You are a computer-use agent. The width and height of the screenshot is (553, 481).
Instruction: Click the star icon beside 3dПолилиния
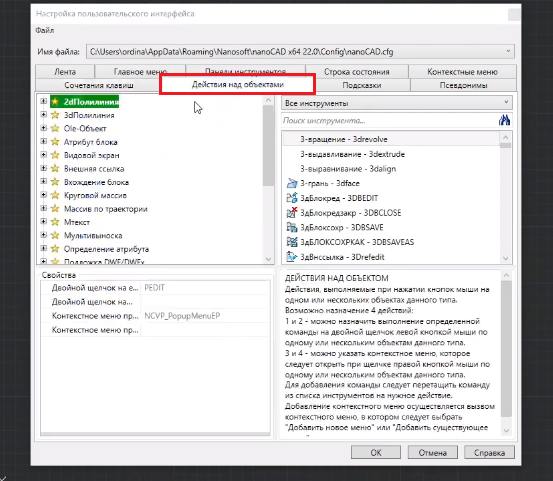click(x=55, y=115)
